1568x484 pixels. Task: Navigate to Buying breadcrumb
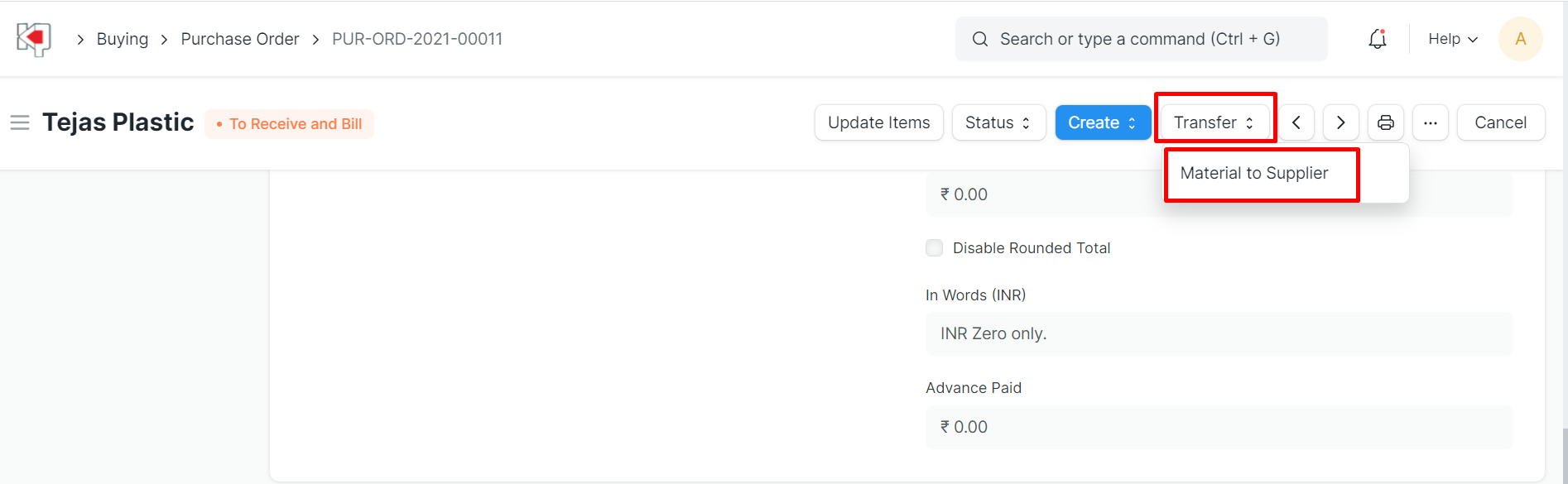(123, 39)
